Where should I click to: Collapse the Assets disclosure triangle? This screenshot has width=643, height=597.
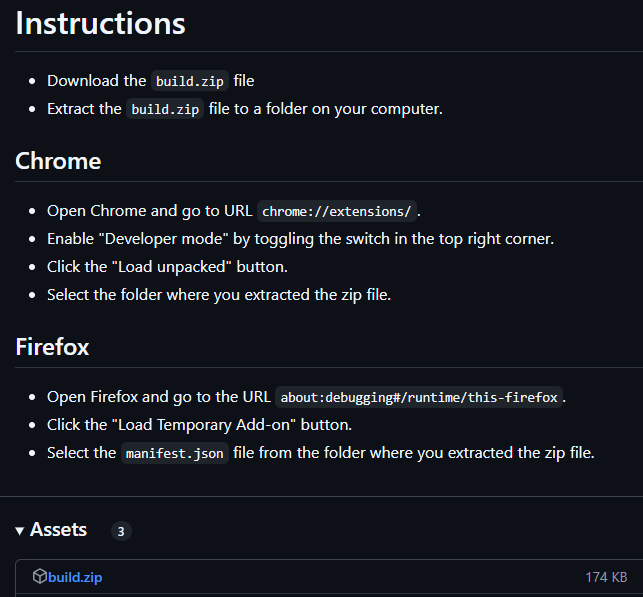pos(20,530)
